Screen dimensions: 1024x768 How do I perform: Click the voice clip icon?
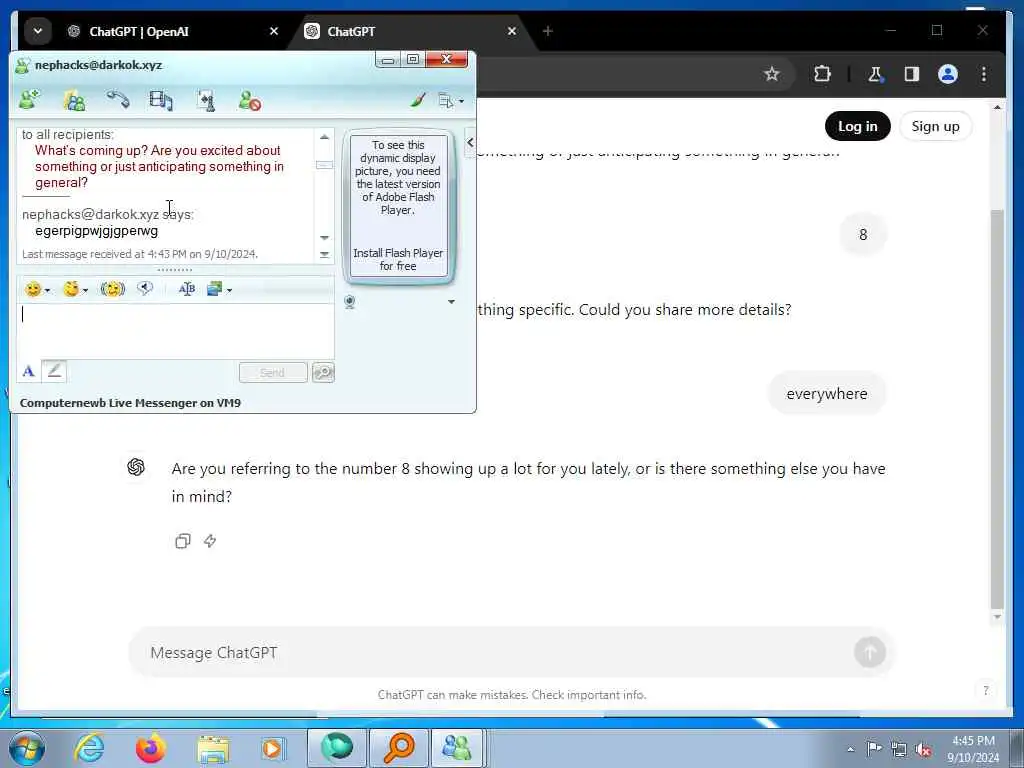145,288
